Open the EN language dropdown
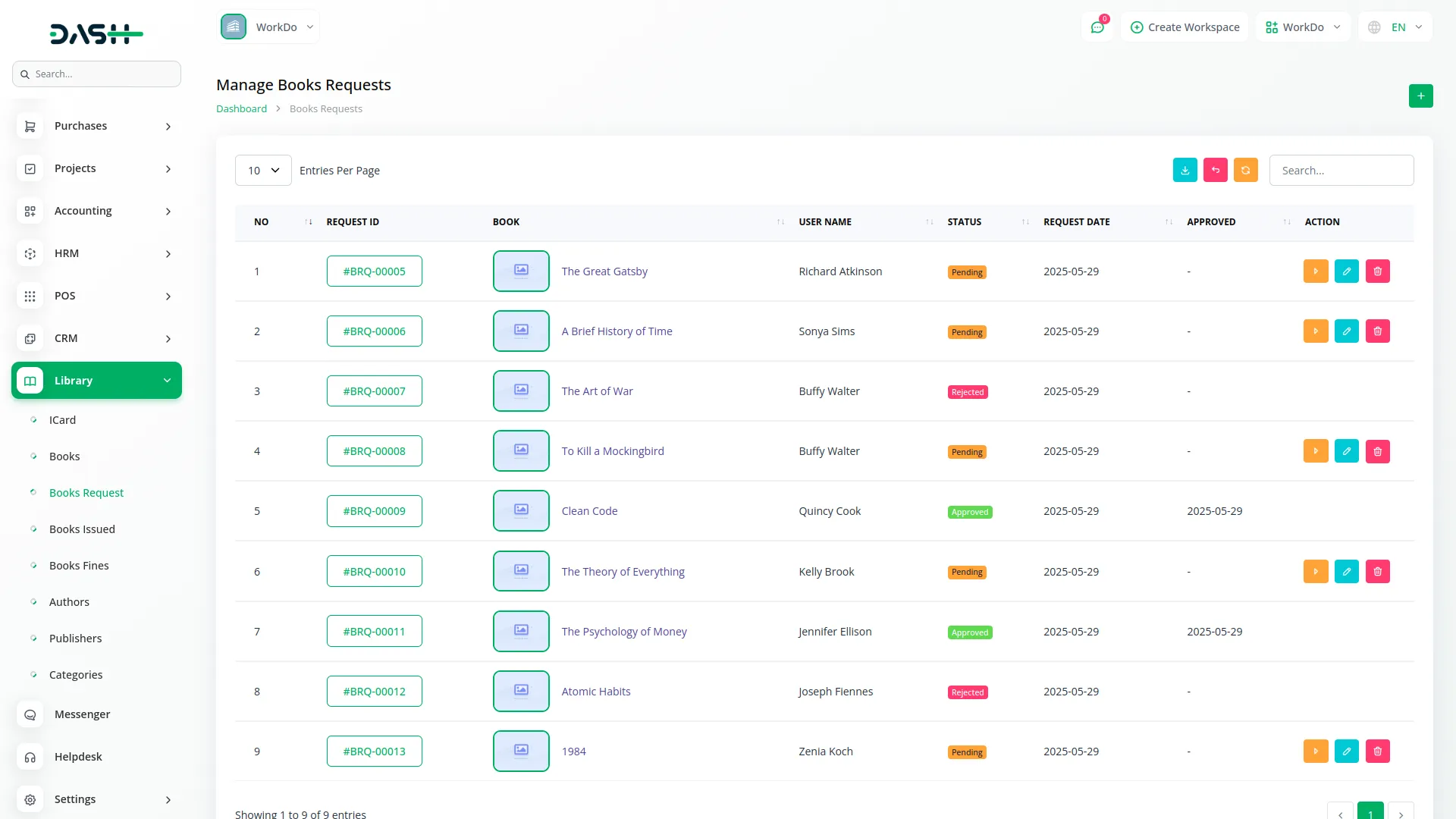The width and height of the screenshot is (1456, 819). [x=1397, y=27]
